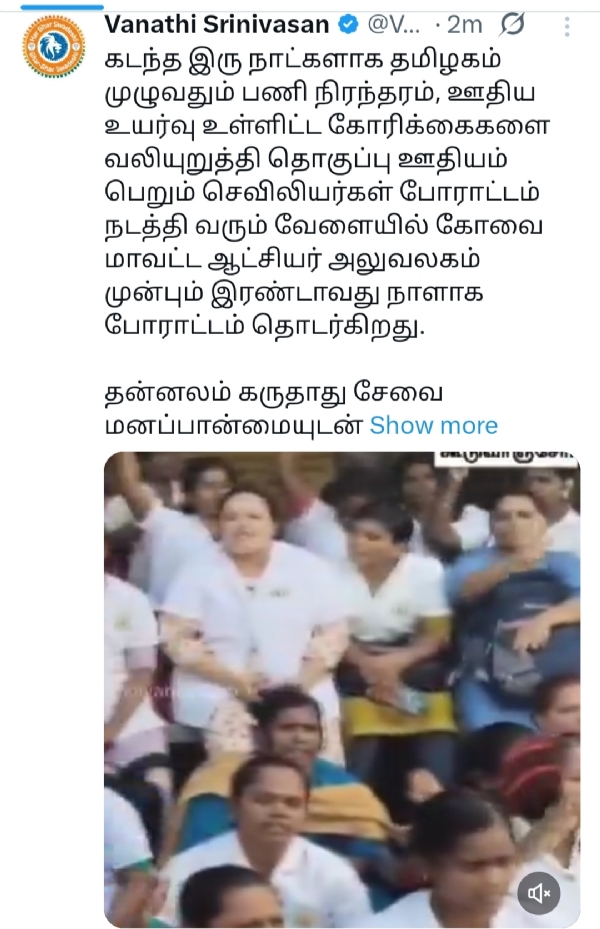Click the tweet line beginning மாவட்ட ஆட்சியர்
The width and height of the screenshot is (600, 929).
tap(292, 260)
